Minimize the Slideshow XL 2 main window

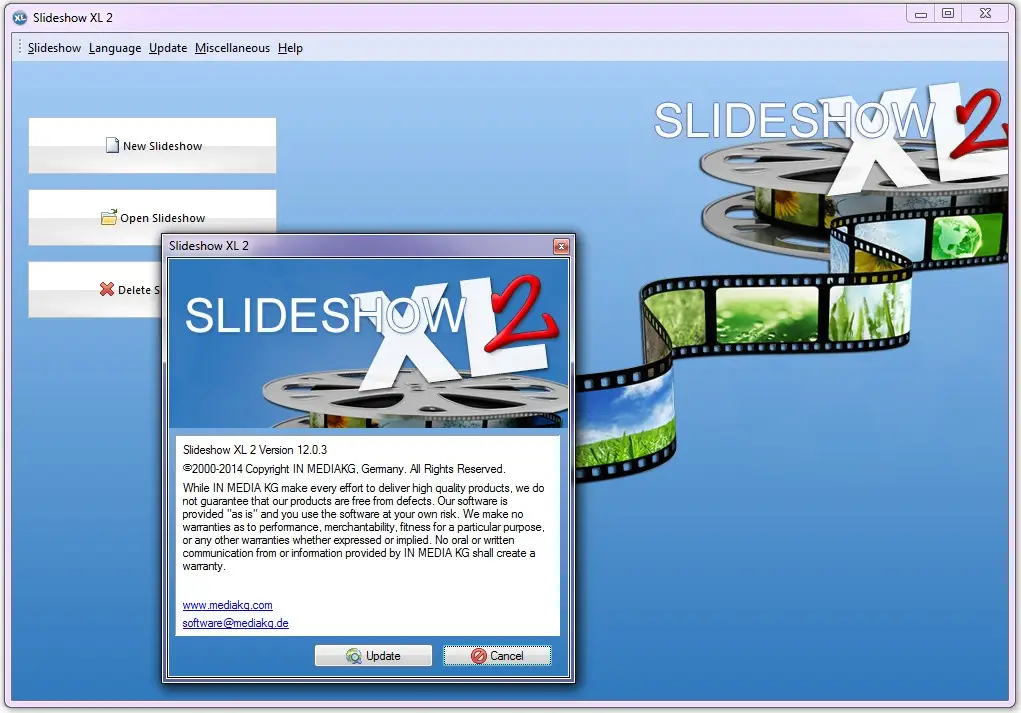921,14
